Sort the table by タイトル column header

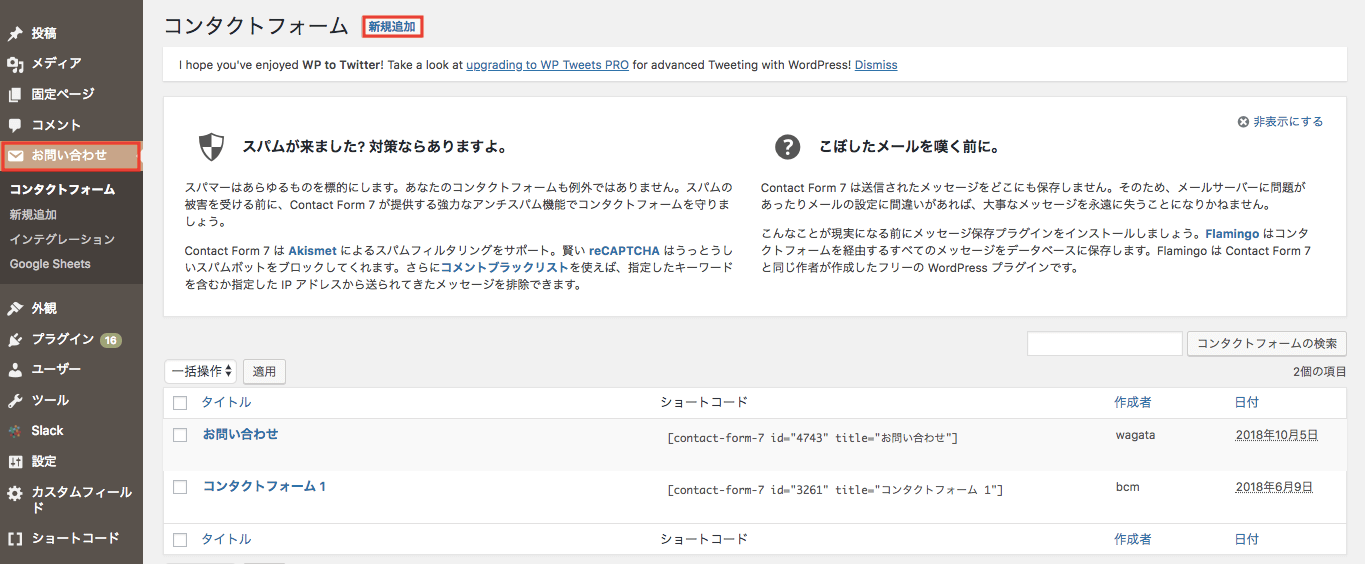226,402
